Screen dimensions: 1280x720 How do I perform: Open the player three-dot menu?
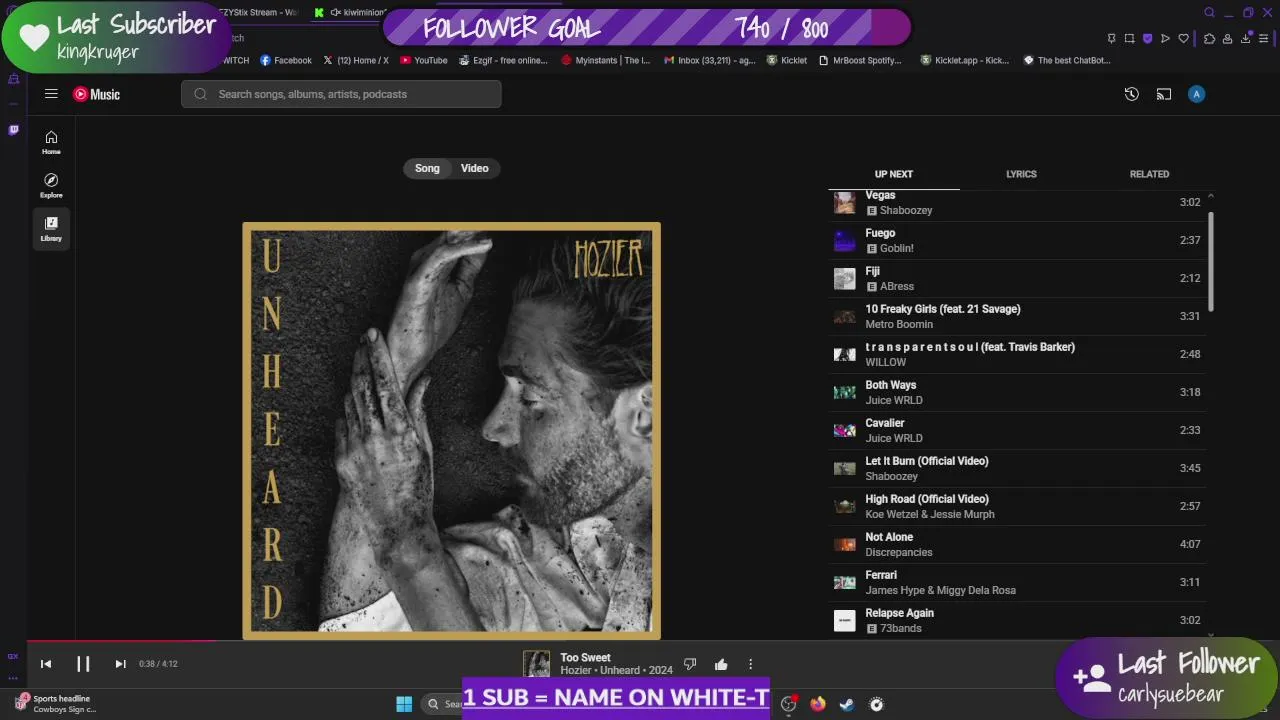[750, 664]
